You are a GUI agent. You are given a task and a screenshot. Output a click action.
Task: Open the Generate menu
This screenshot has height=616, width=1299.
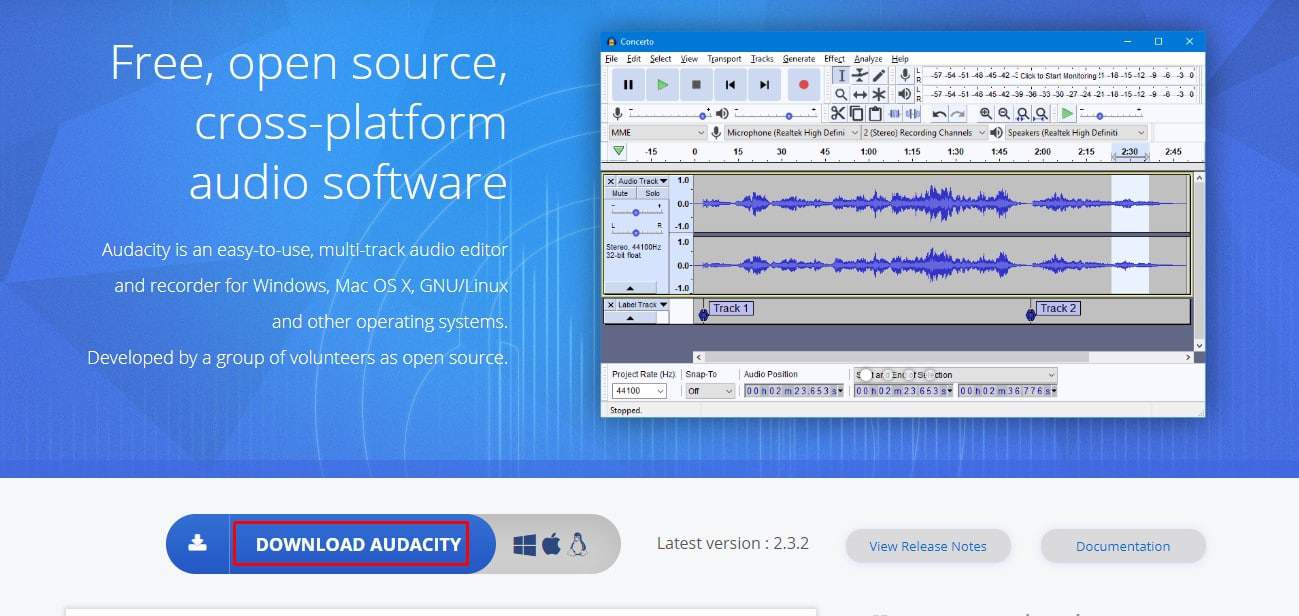click(798, 59)
